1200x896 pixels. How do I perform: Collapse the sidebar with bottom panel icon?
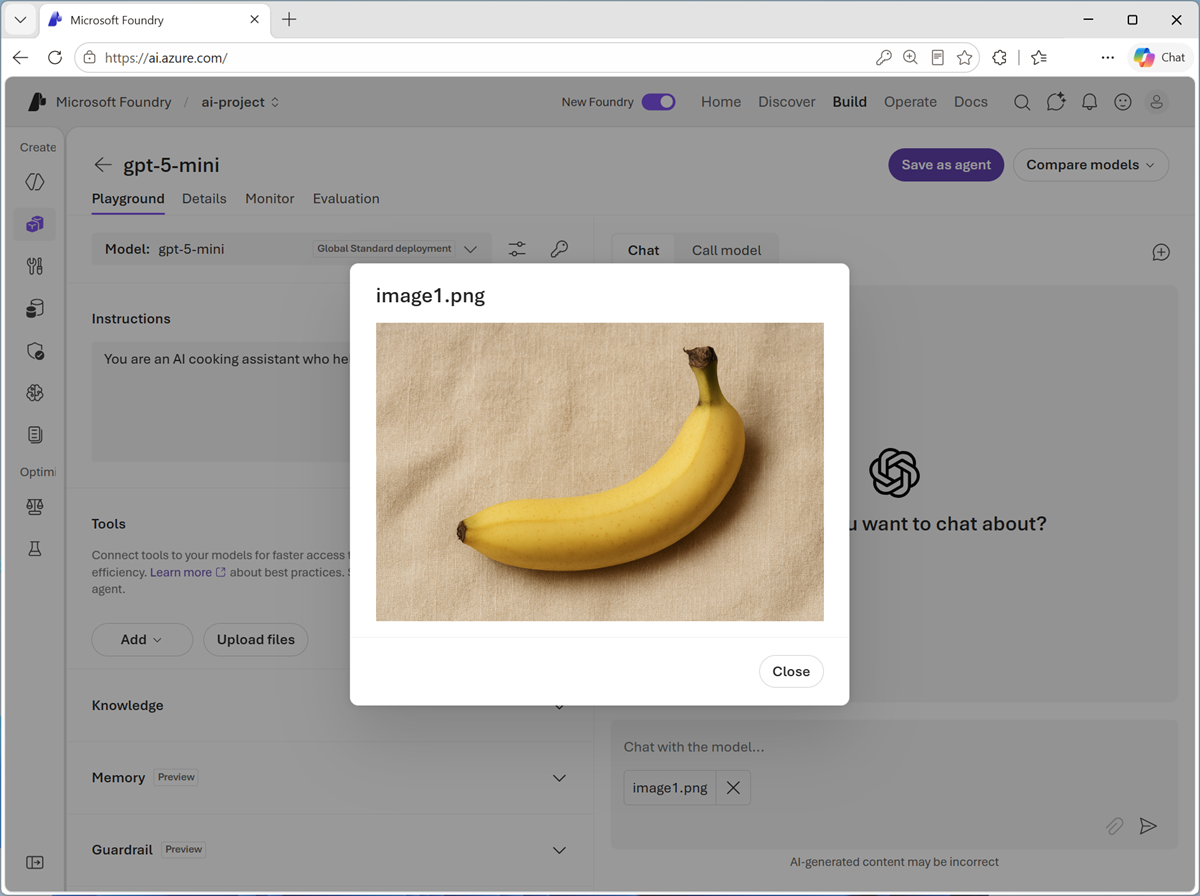35,862
